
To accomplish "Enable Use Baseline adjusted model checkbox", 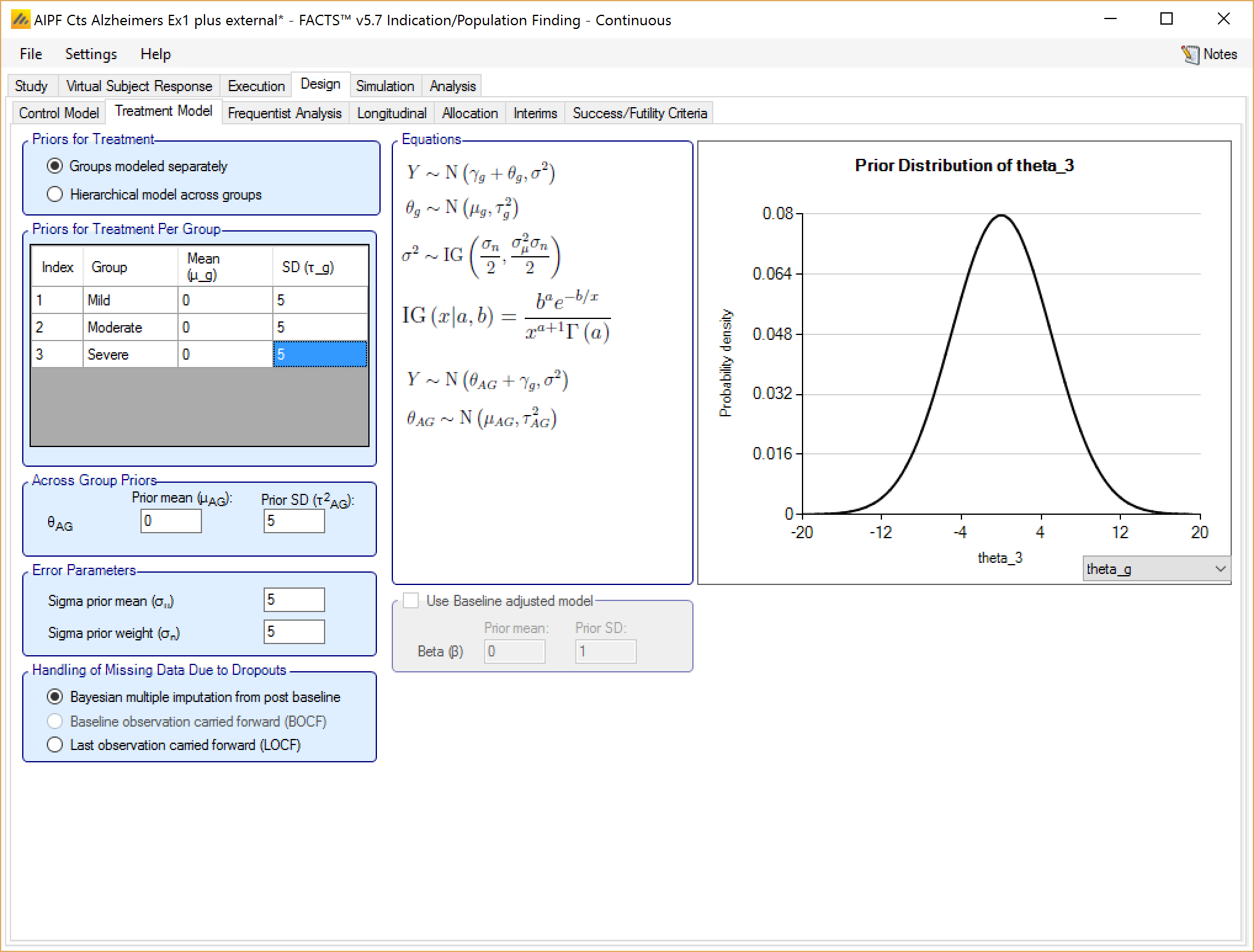I will click(411, 600).
